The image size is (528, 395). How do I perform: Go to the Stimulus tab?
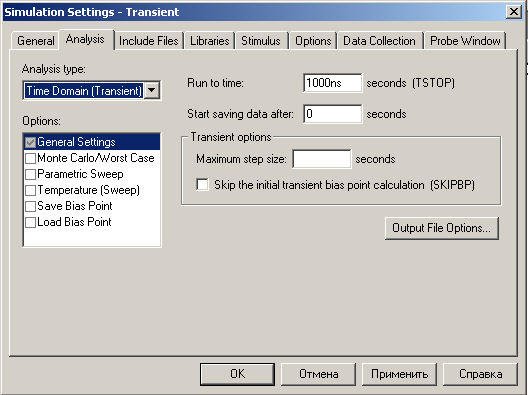(261, 41)
